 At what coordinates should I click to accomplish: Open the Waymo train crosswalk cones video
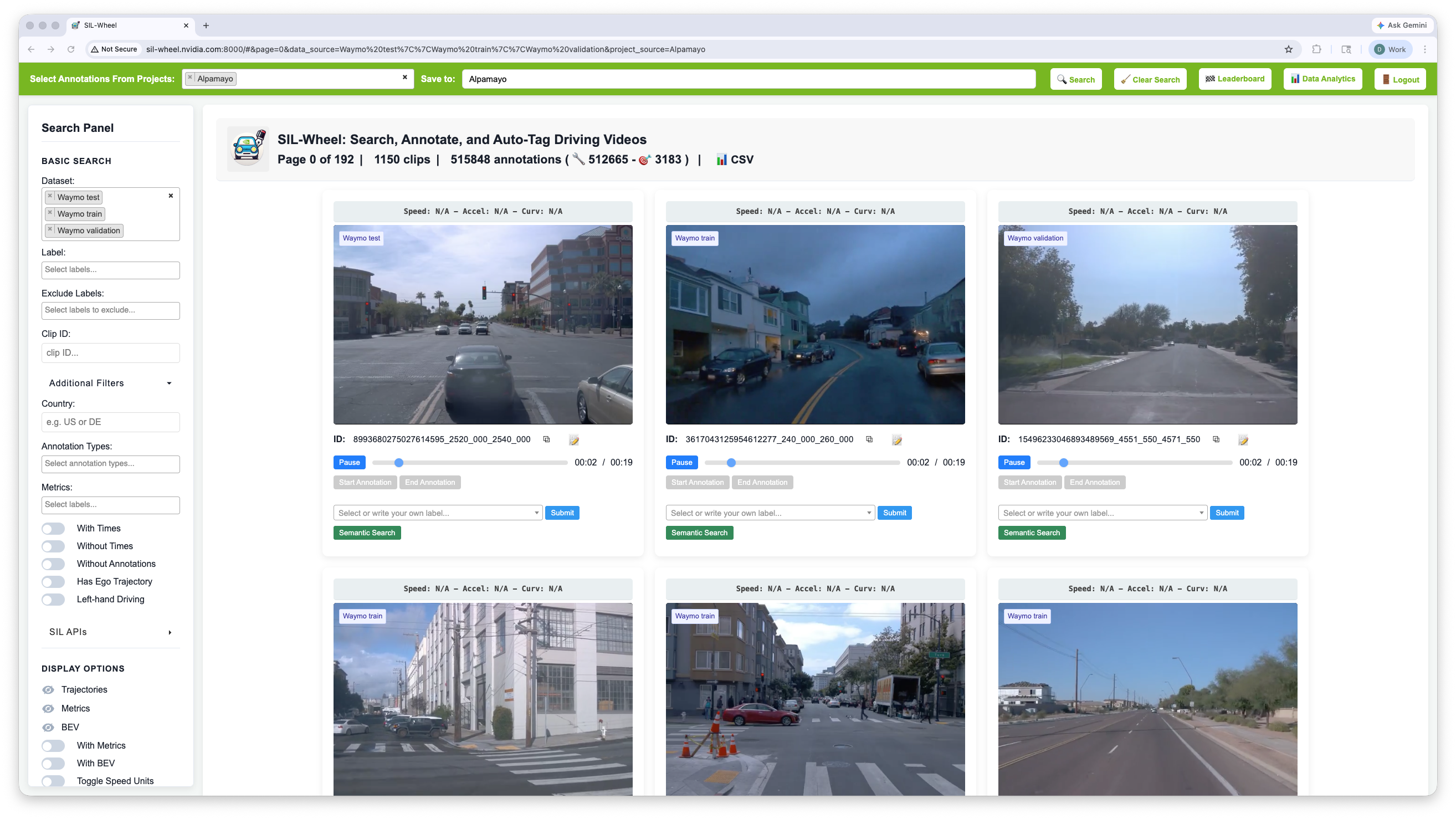pos(815,699)
